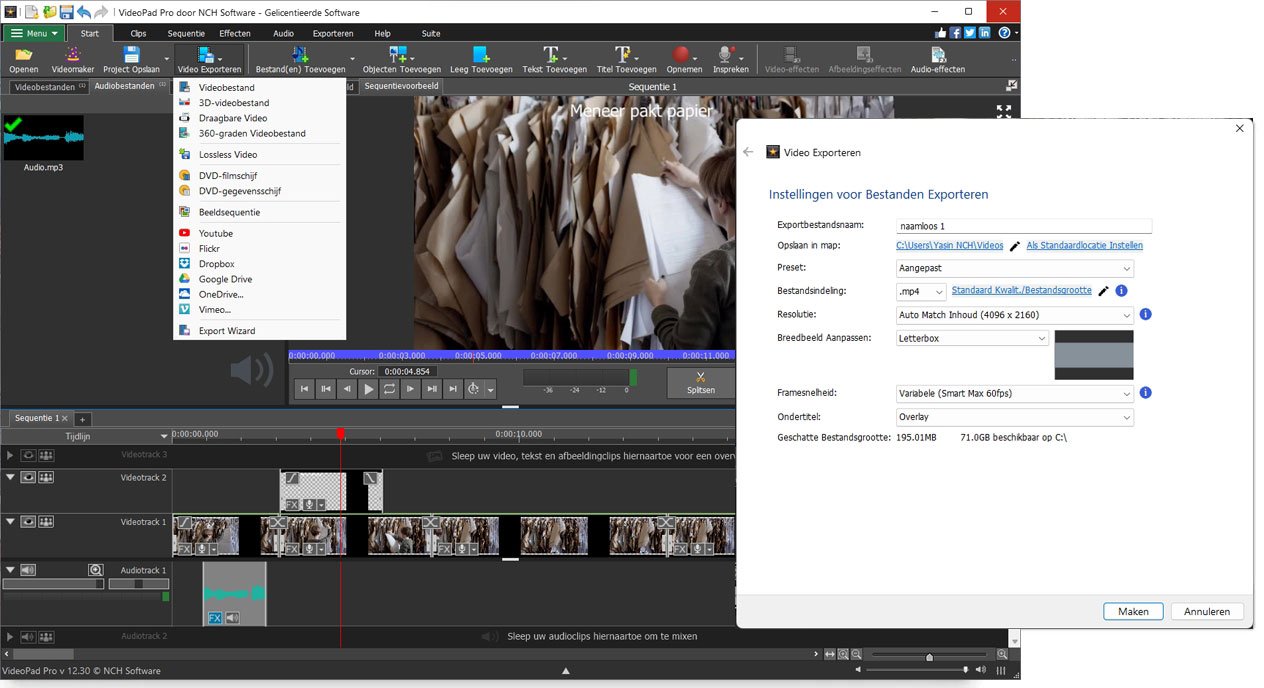Click the Splitsen scissors button
The width and height of the screenshot is (1264, 688).
pyautogui.click(x=700, y=383)
